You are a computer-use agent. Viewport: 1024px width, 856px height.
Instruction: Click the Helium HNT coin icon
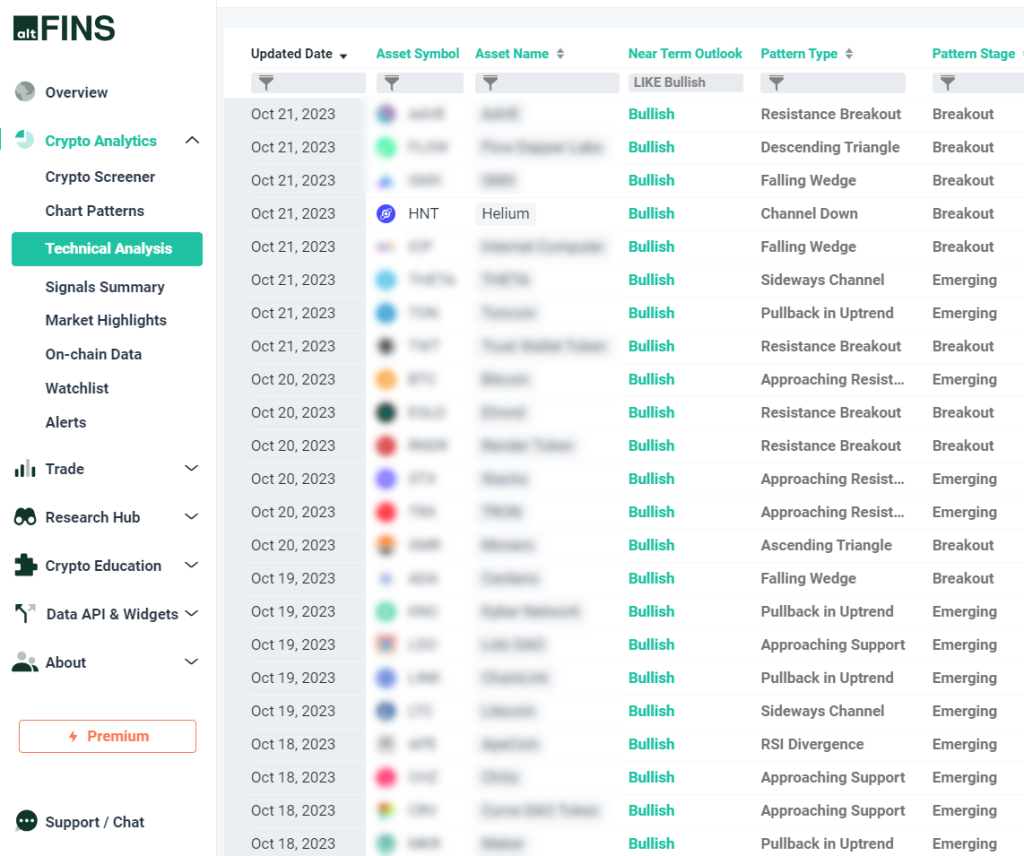tap(386, 213)
